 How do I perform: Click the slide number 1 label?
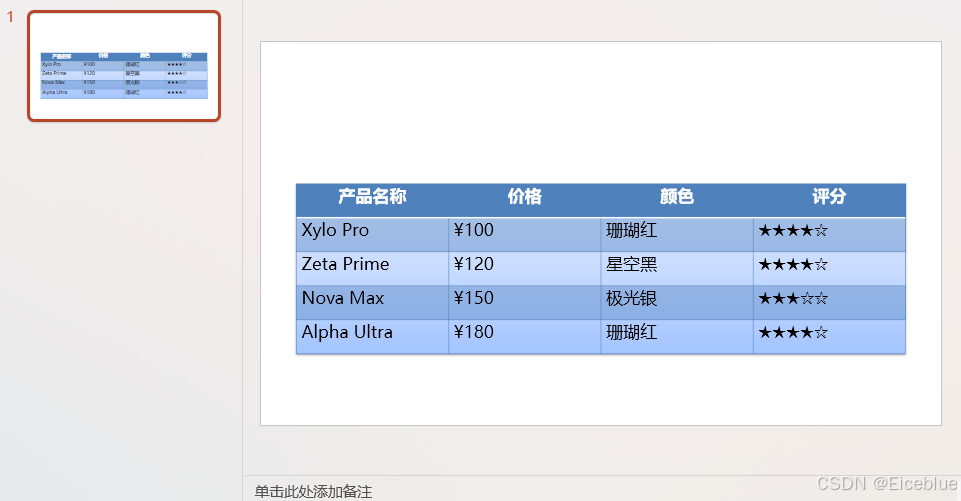(10, 17)
